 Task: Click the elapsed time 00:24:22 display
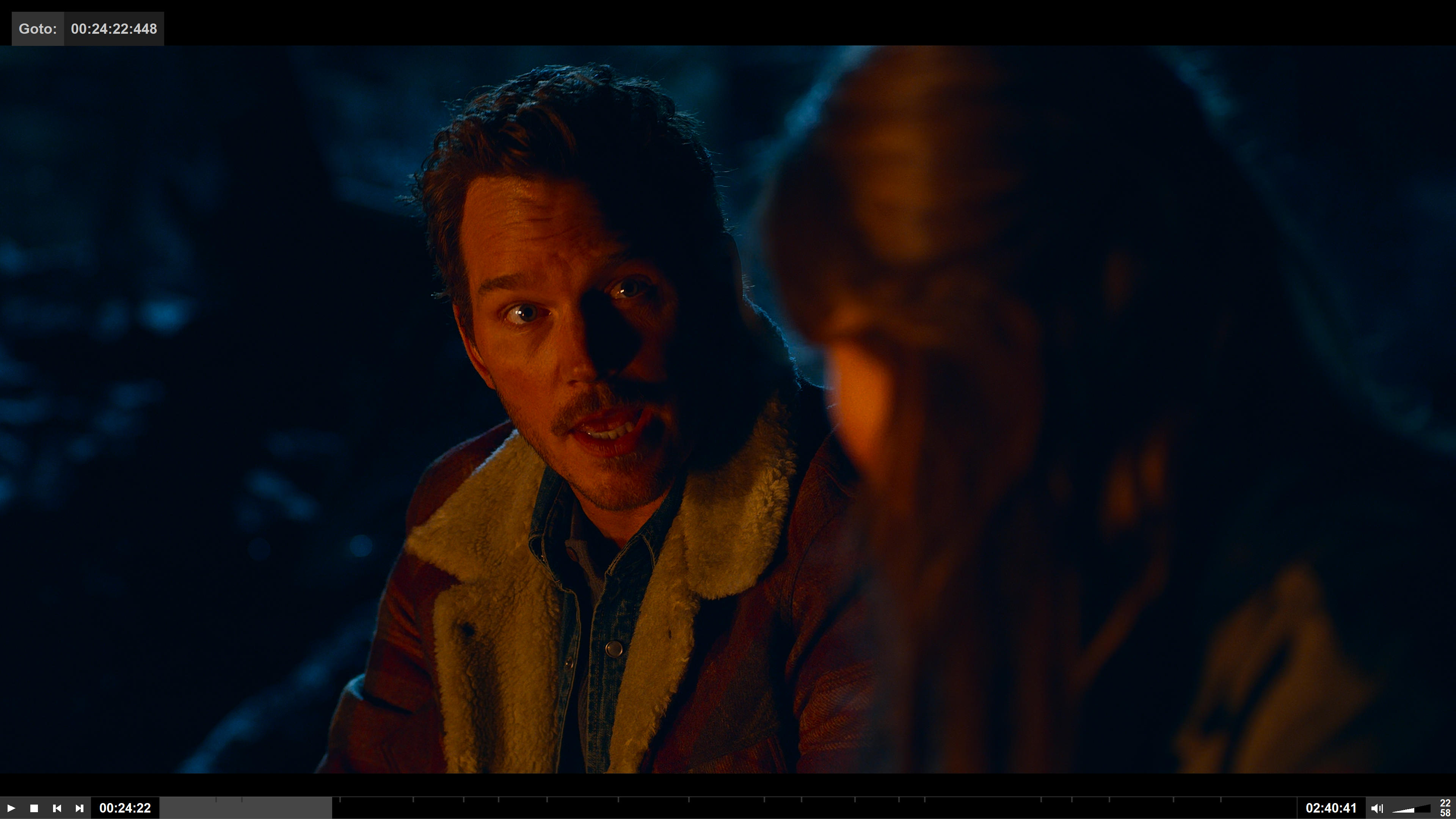tap(125, 808)
